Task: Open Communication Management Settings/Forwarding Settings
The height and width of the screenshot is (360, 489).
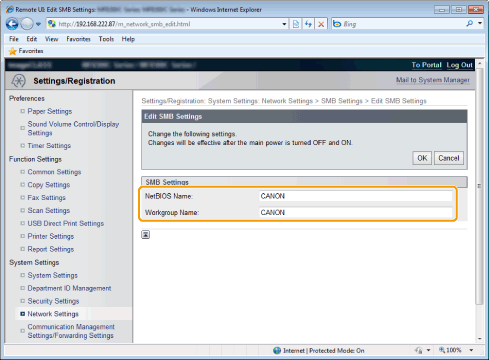Action: [x=71, y=331]
